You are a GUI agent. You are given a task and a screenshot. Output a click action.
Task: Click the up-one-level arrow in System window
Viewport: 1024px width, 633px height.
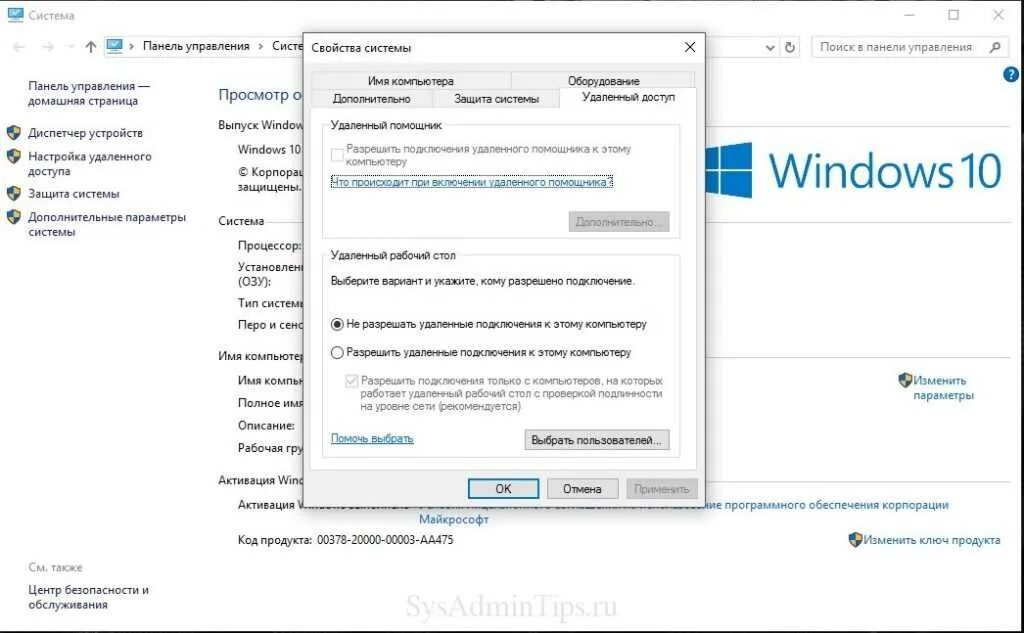[x=91, y=46]
